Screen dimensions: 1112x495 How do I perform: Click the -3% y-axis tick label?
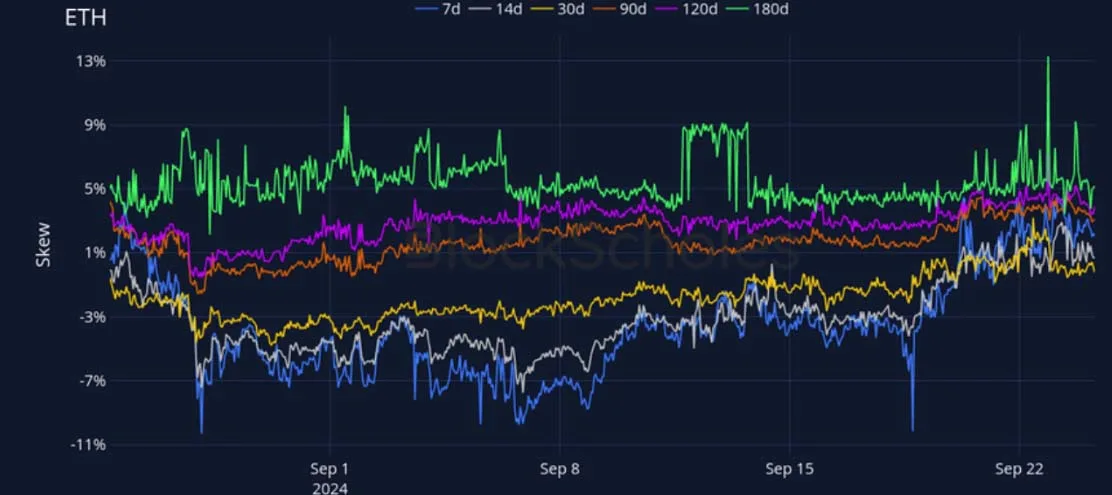tap(93, 317)
